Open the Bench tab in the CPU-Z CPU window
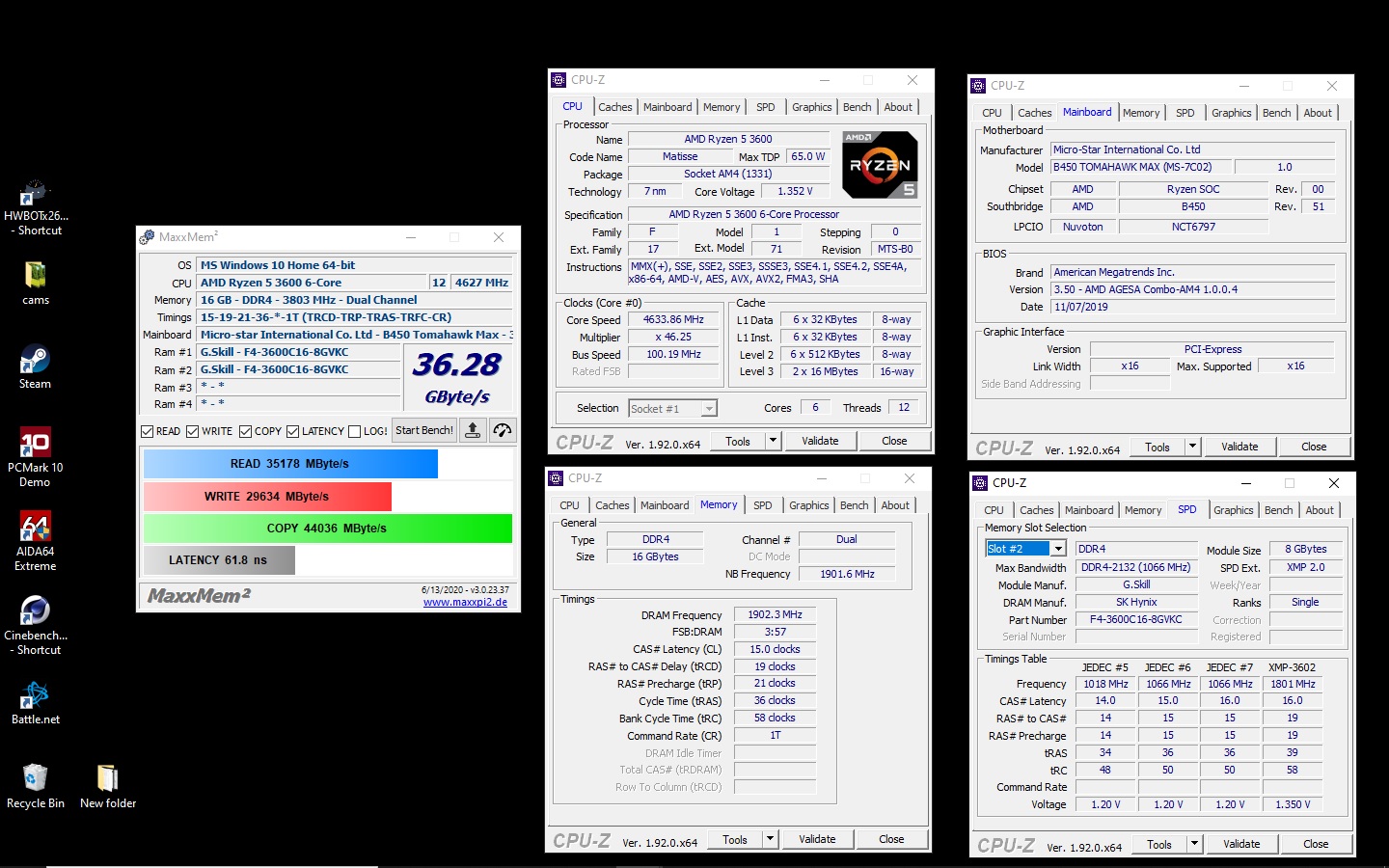The height and width of the screenshot is (868, 1389). pos(857,107)
